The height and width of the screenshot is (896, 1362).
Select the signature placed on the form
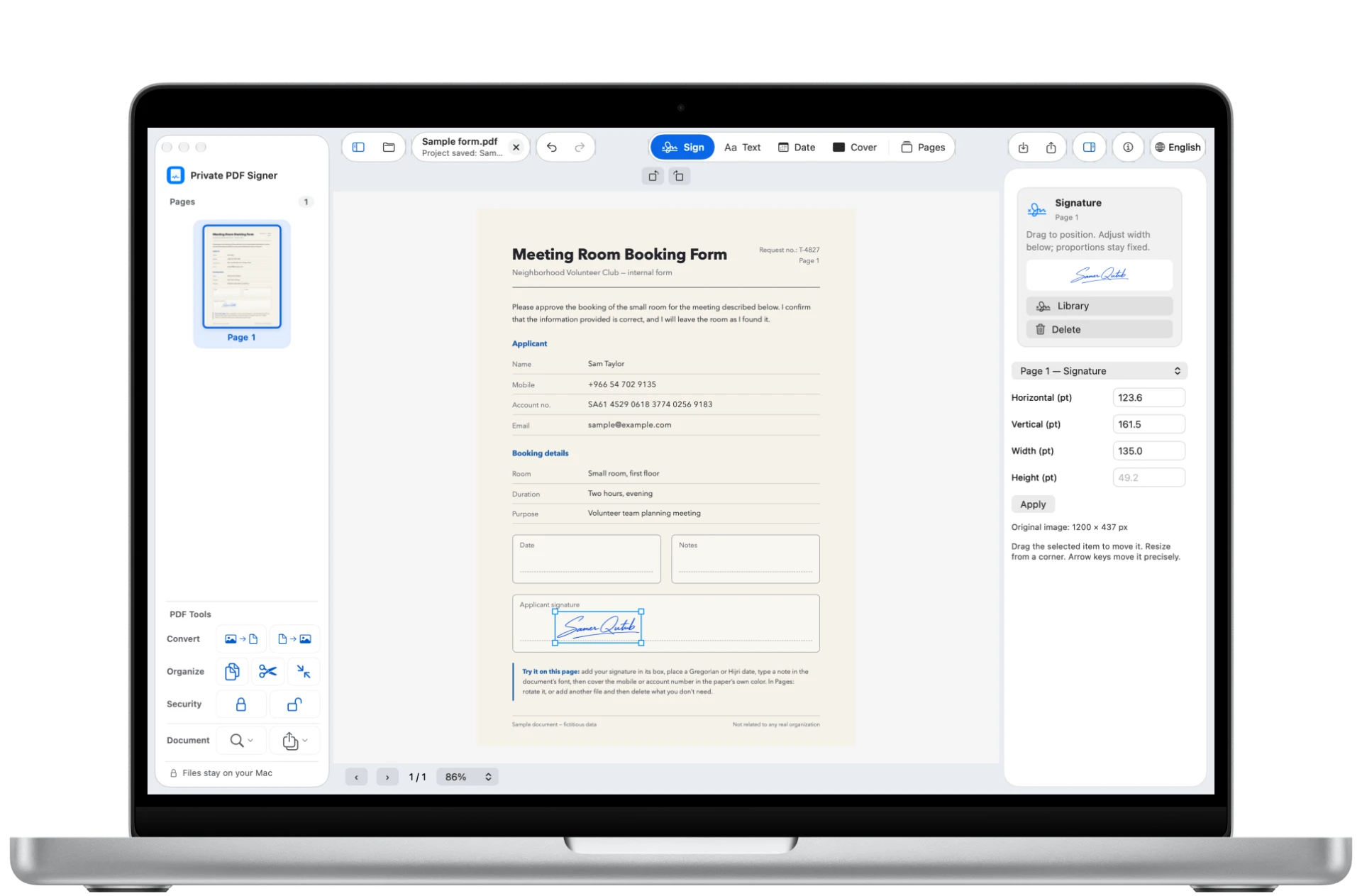598,627
